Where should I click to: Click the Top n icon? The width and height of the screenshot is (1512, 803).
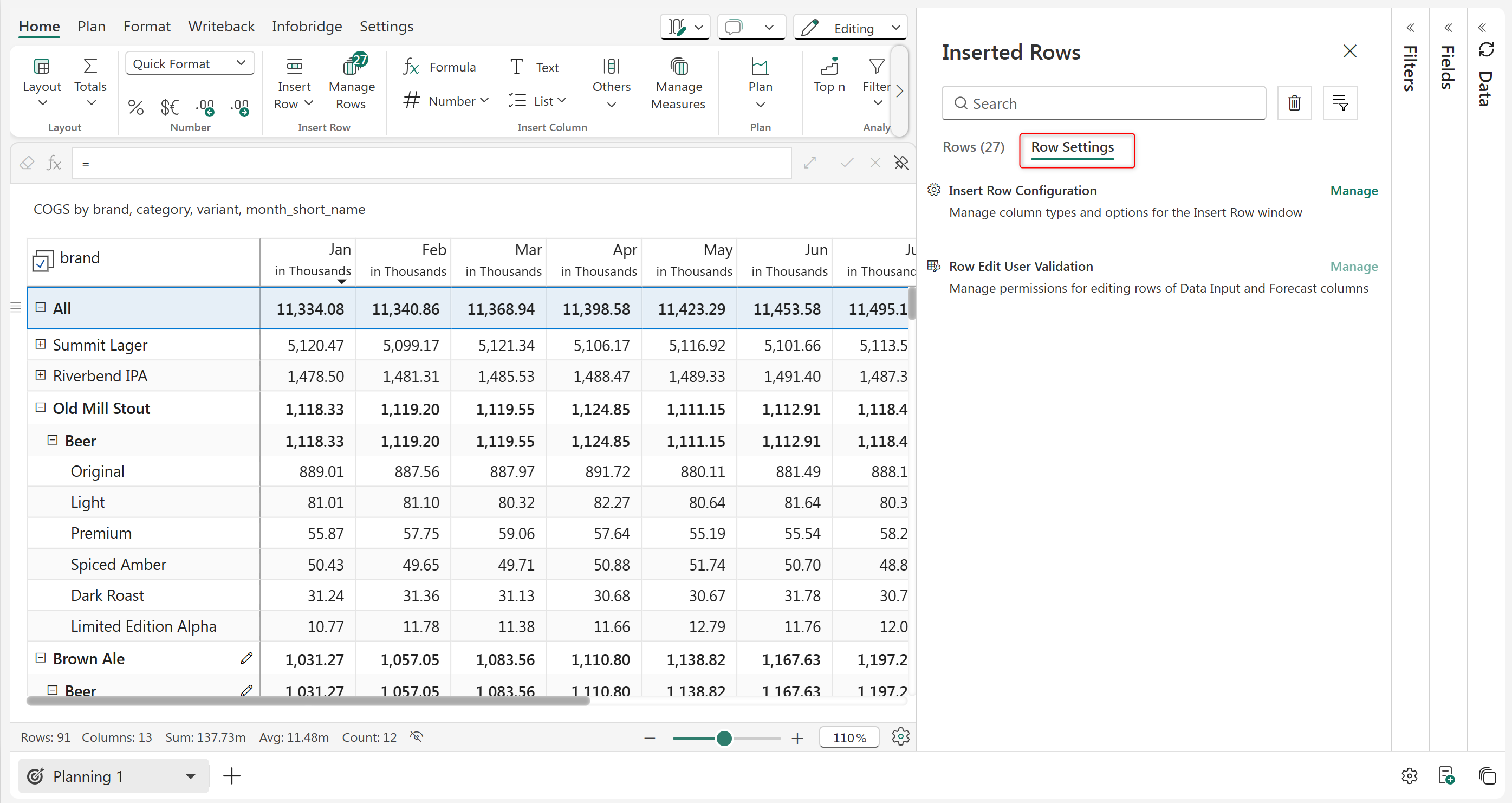coord(829,68)
